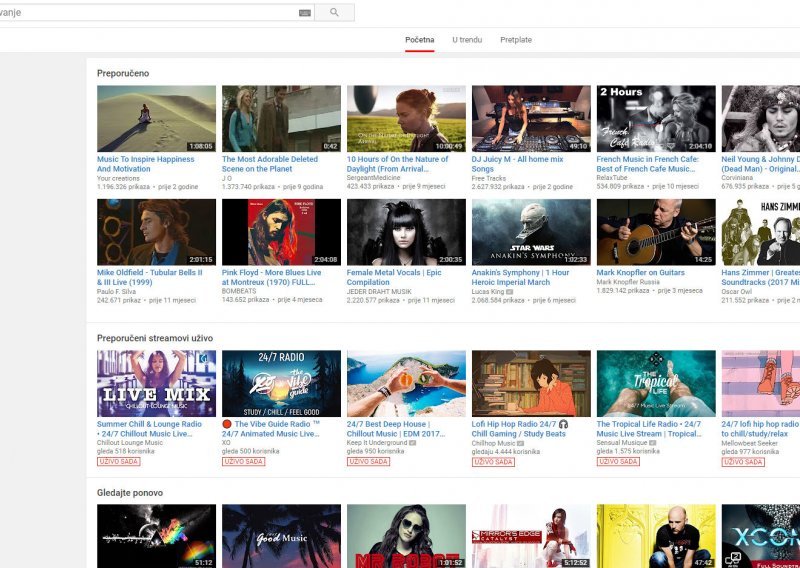Play the Mirror's Edge Catalyst thumbnail
This screenshot has height=568, width=800.
coord(531,536)
